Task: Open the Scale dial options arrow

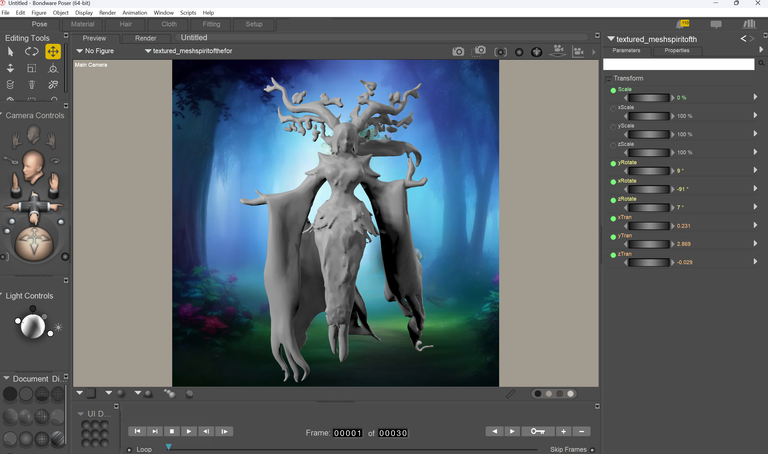Action: [x=755, y=97]
